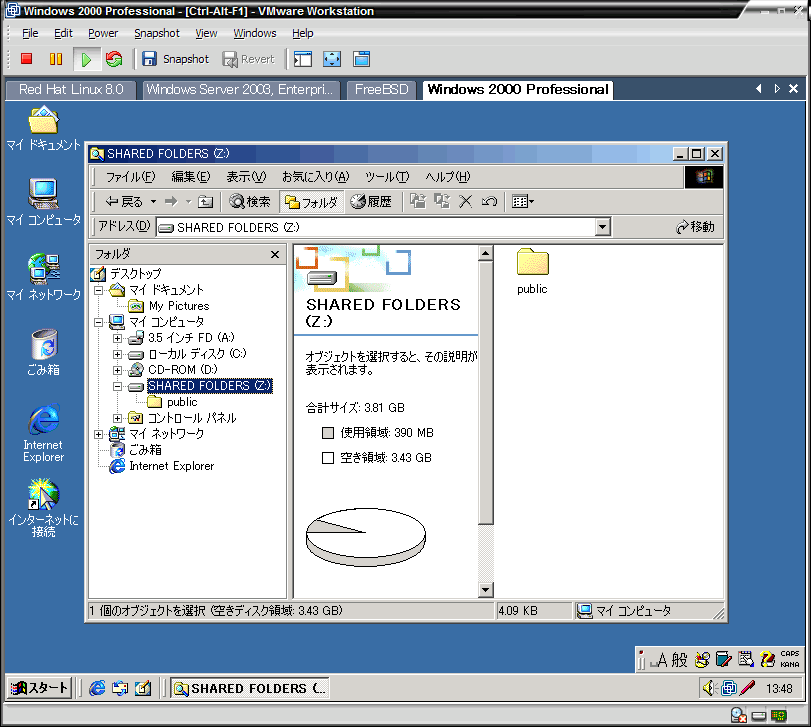Open ファイル(F) menu in Explorer
This screenshot has height=727, width=811.
[x=130, y=177]
